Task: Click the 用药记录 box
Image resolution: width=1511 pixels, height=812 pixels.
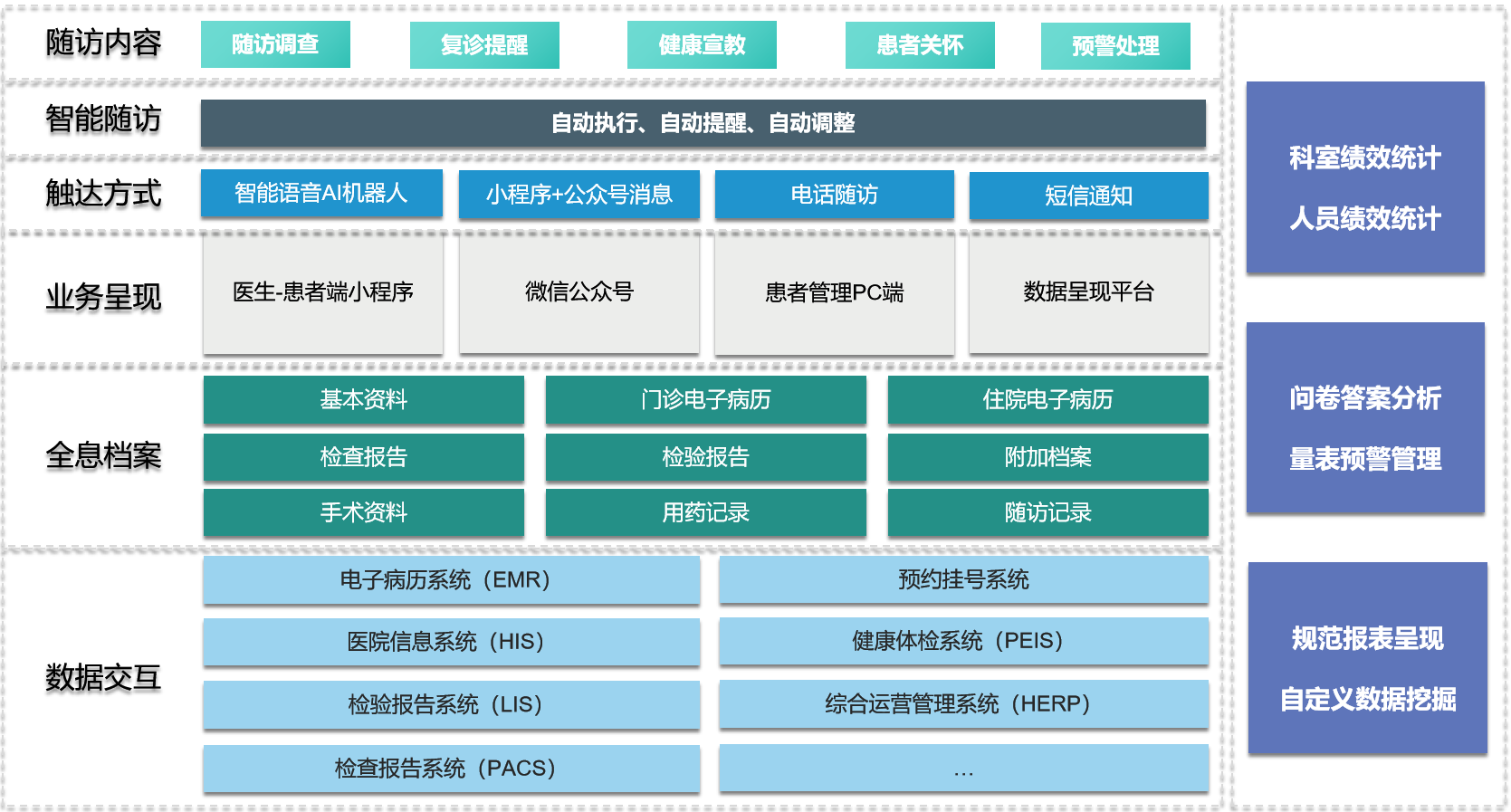Action: click(705, 512)
